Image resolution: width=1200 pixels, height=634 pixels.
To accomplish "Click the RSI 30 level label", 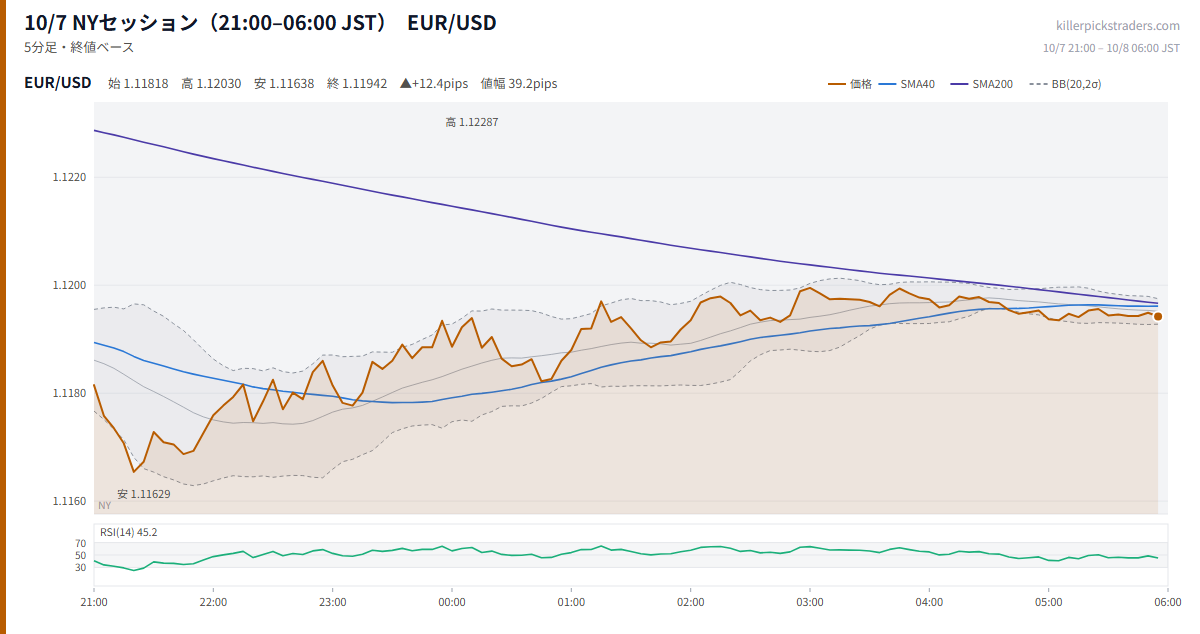I will [x=81, y=568].
